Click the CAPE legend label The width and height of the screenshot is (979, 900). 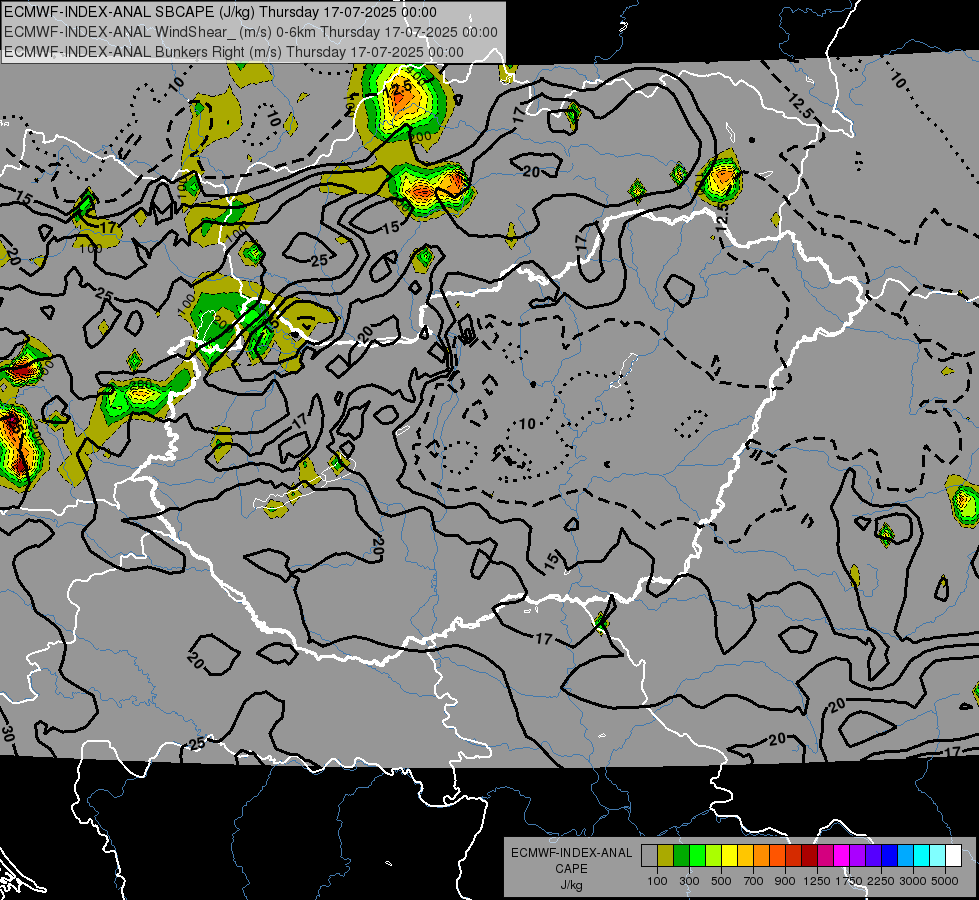572,869
